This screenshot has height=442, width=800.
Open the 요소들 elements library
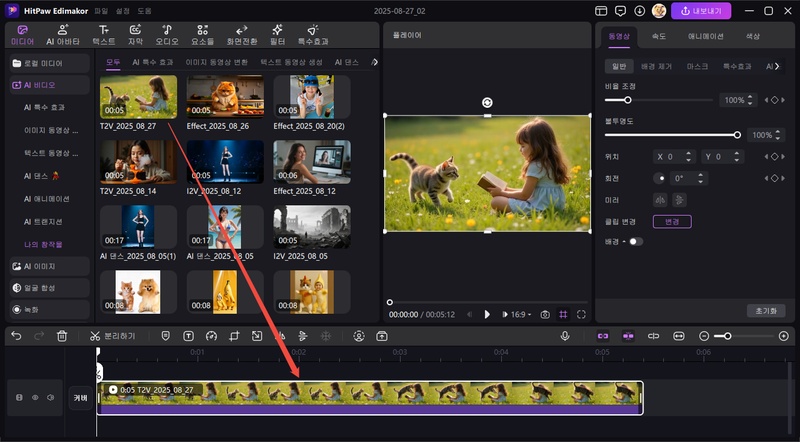(x=203, y=35)
